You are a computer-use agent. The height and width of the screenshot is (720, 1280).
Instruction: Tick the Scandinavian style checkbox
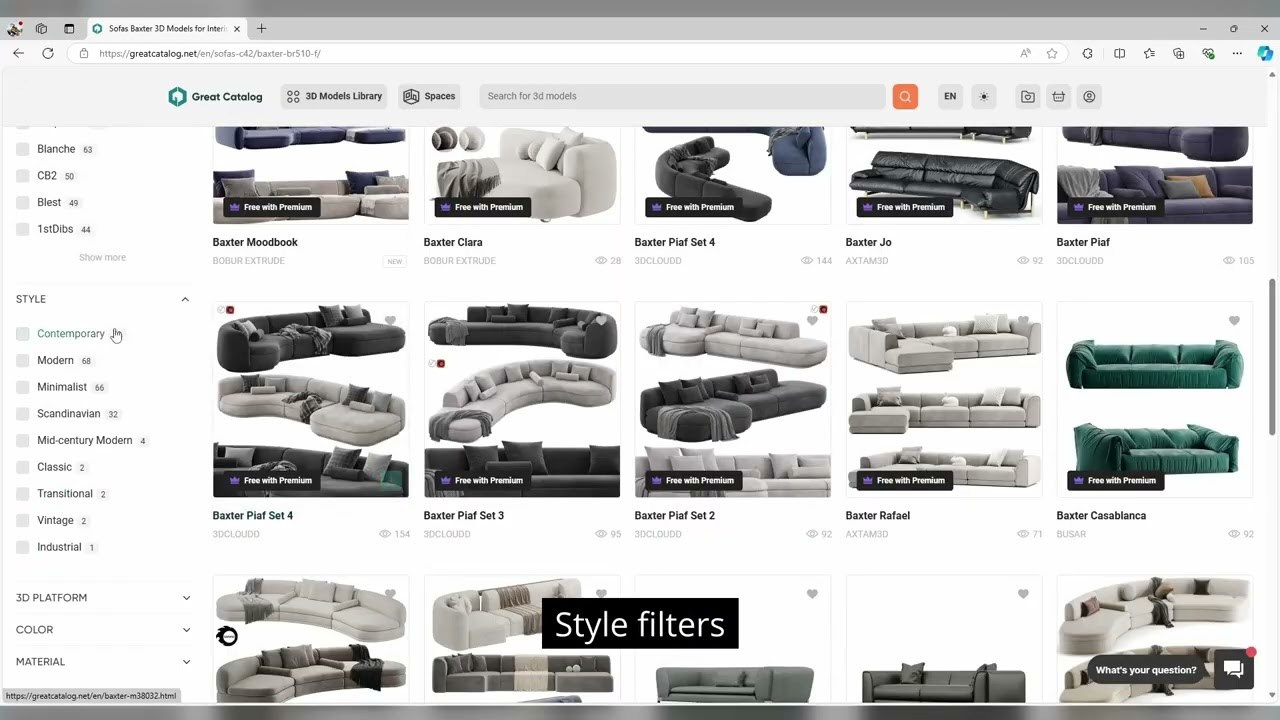pos(23,414)
